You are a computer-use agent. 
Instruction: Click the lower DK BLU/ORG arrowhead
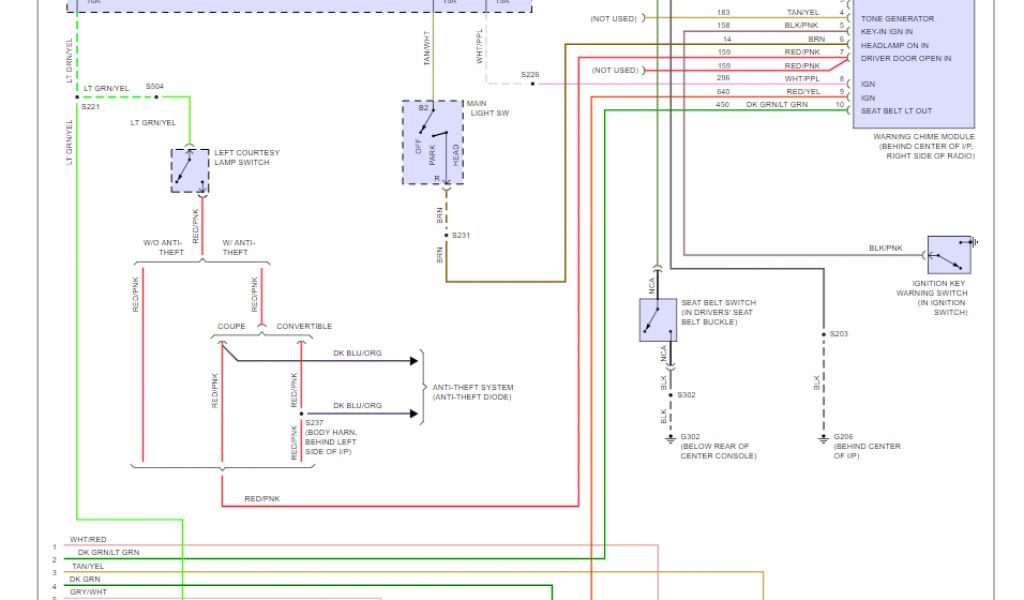pos(412,414)
